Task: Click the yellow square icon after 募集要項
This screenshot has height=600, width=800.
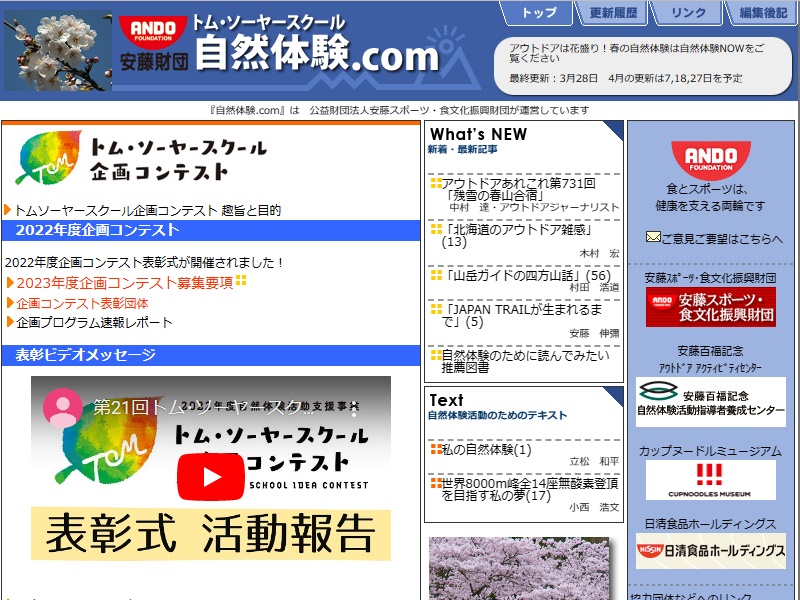Action: 241,280
